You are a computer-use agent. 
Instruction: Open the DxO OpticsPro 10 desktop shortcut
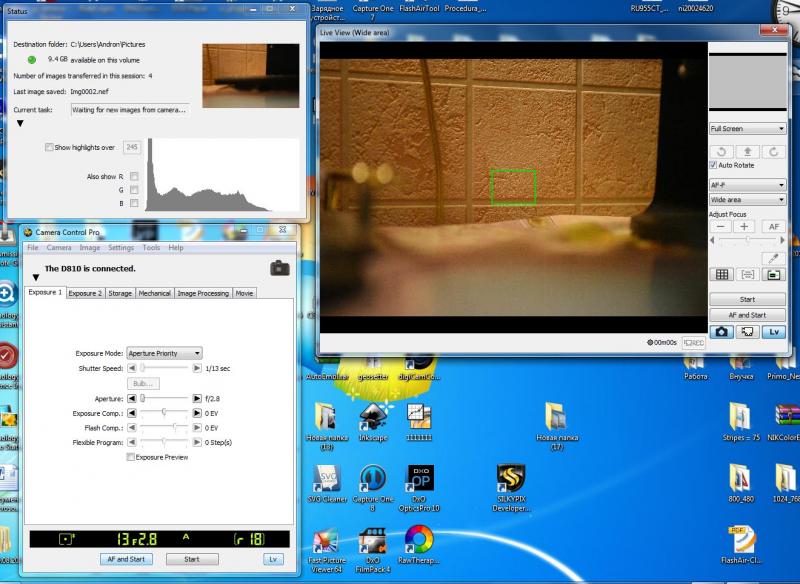[x=419, y=488]
